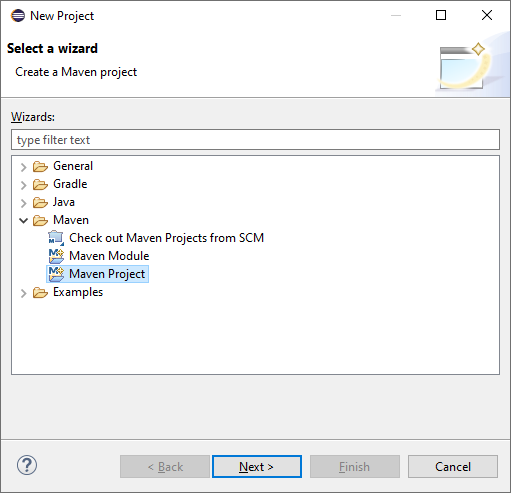Screen dimensions: 515x501
Task: Click the Check out from SCM icon
Action: (x=56, y=238)
